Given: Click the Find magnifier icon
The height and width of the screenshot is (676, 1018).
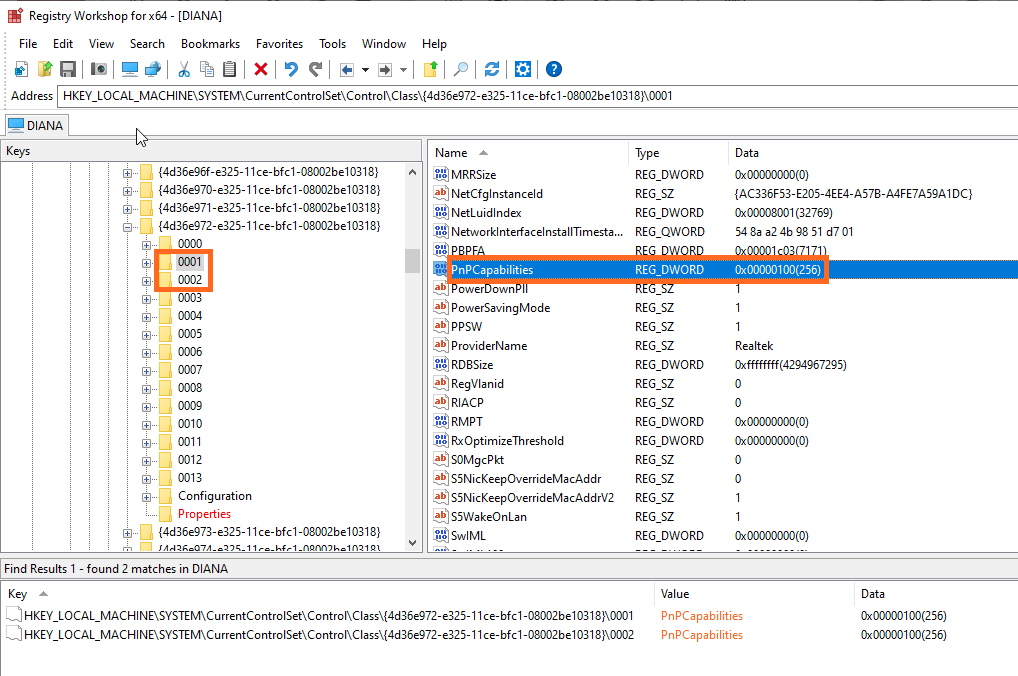Looking at the screenshot, I should coord(461,69).
